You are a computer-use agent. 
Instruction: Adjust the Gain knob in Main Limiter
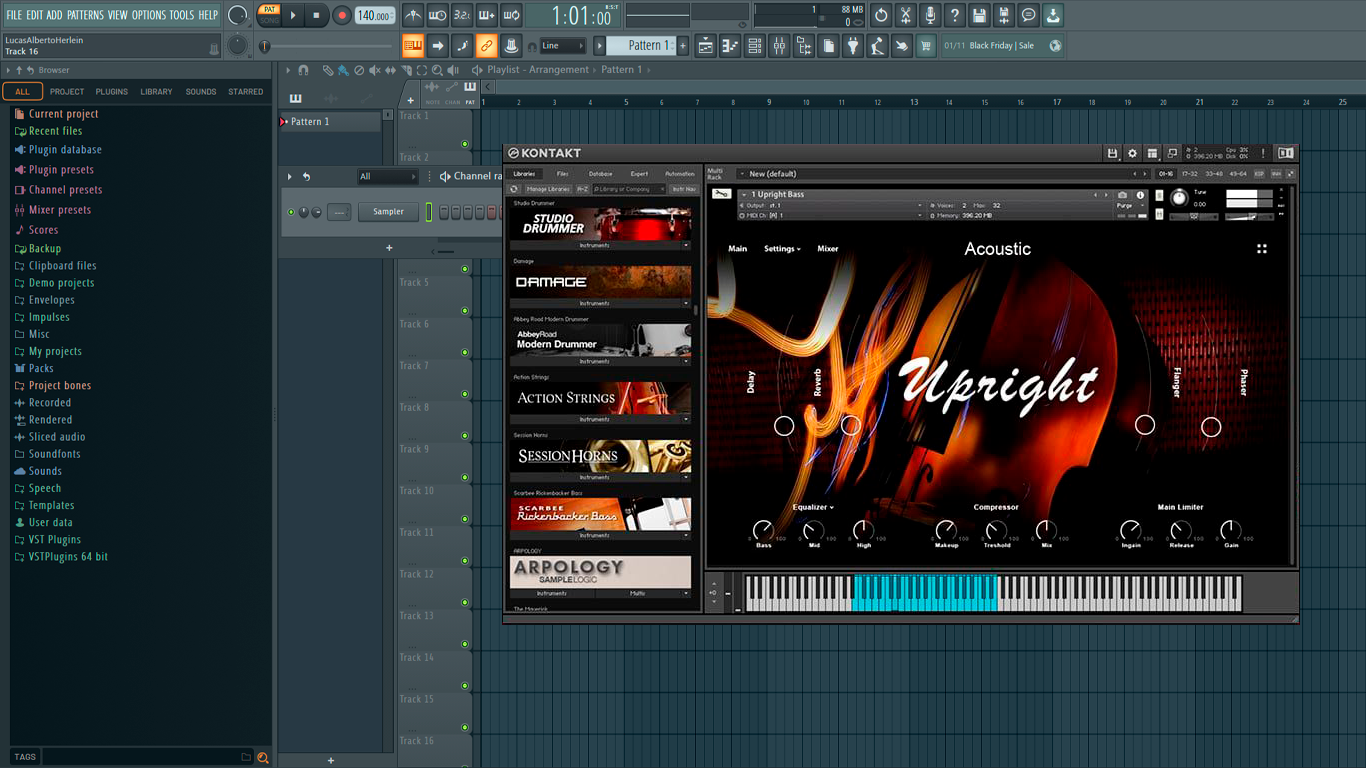(1231, 530)
